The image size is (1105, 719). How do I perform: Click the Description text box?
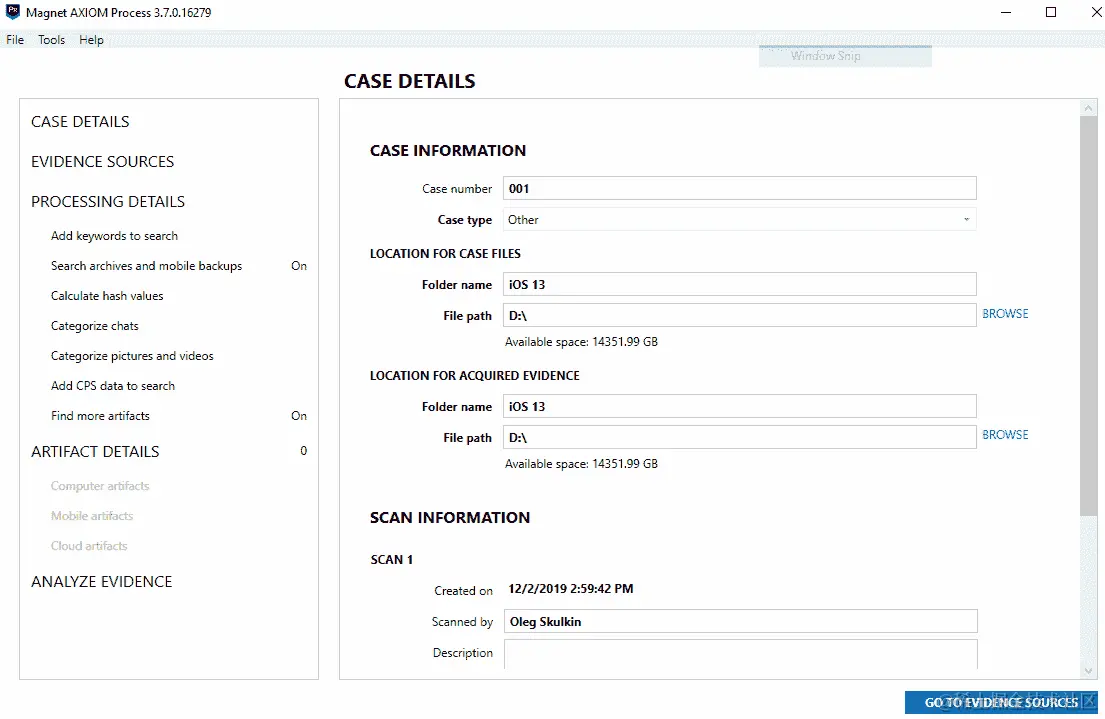point(741,654)
